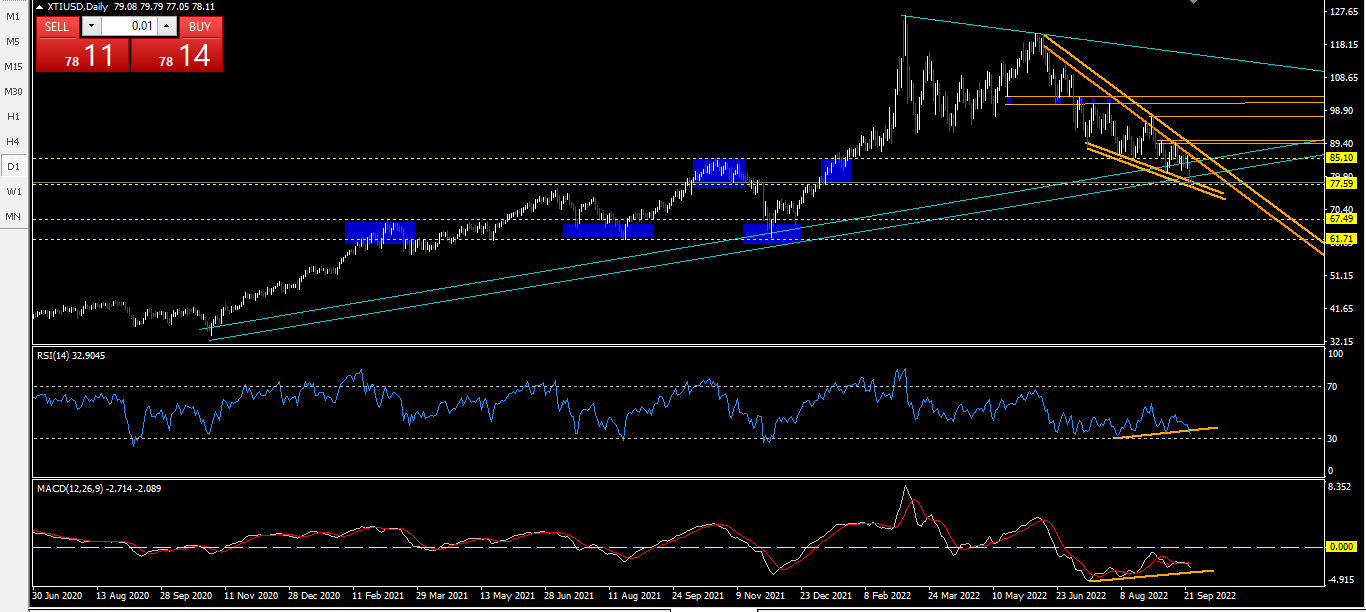1366x612 pixels.
Task: Switch to M15 timeframe
Action: 13,67
